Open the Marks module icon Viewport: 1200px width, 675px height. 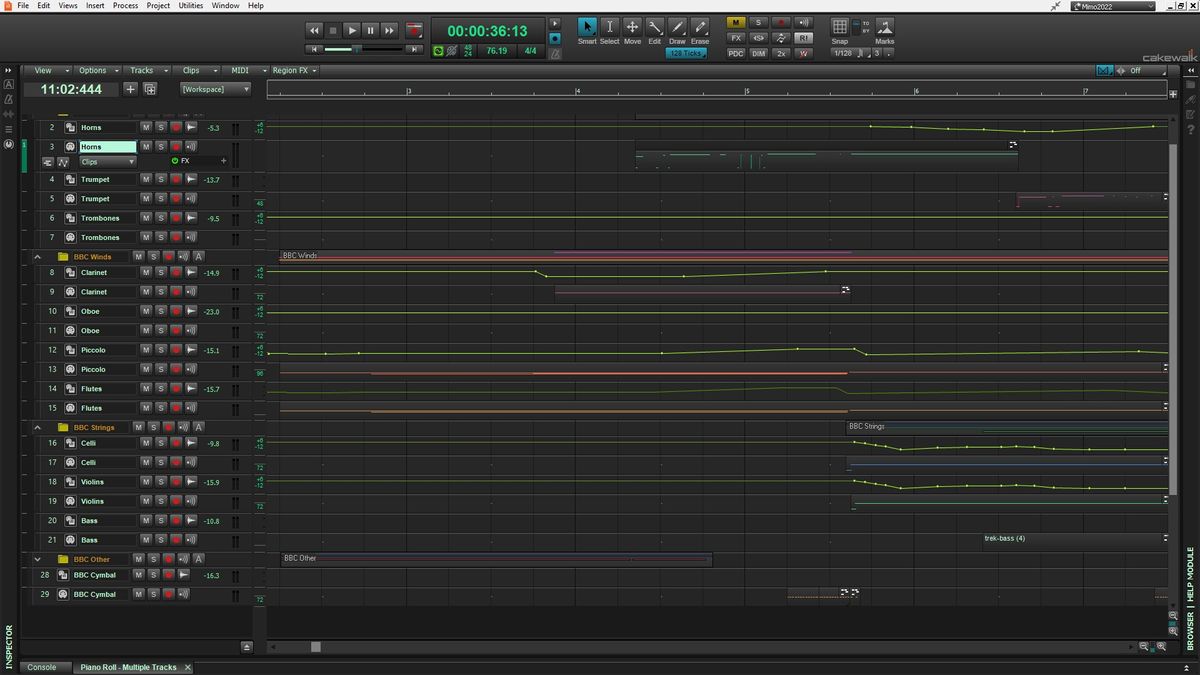(x=885, y=27)
